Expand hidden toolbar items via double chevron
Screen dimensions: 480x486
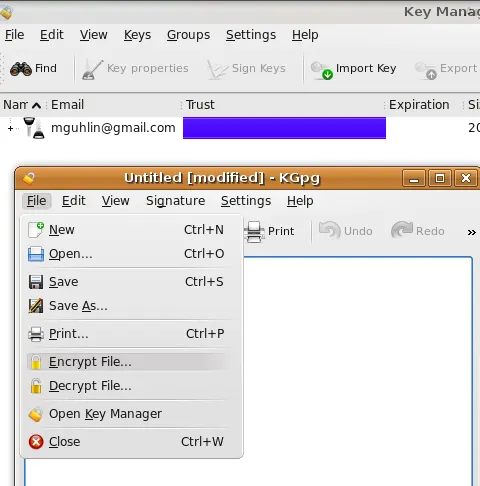pyautogui.click(x=471, y=232)
